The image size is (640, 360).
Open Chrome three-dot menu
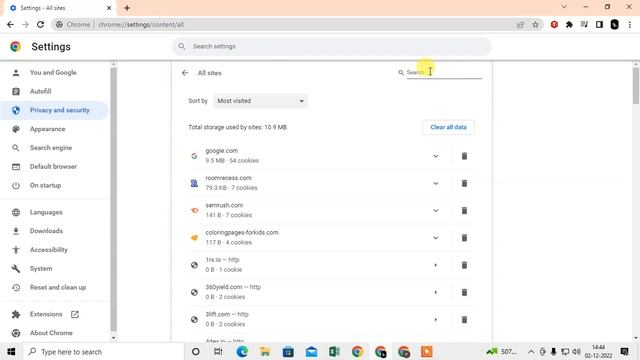(630, 24)
